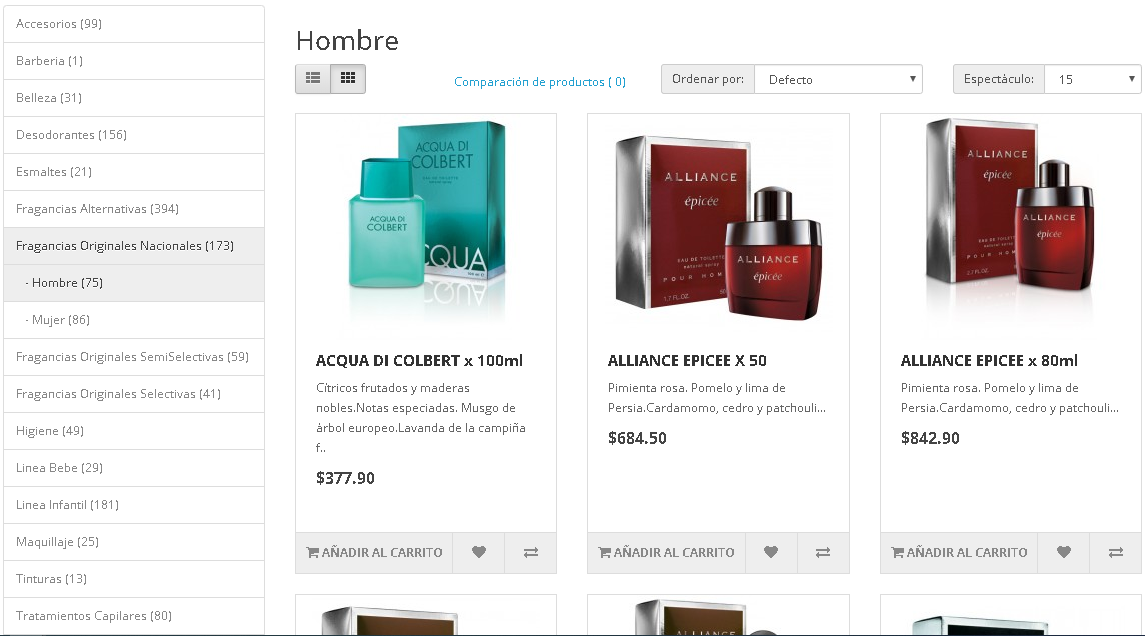This screenshot has height=636, width=1145.
Task: Open Acqua di Colbert product image
Action: pyautogui.click(x=426, y=221)
